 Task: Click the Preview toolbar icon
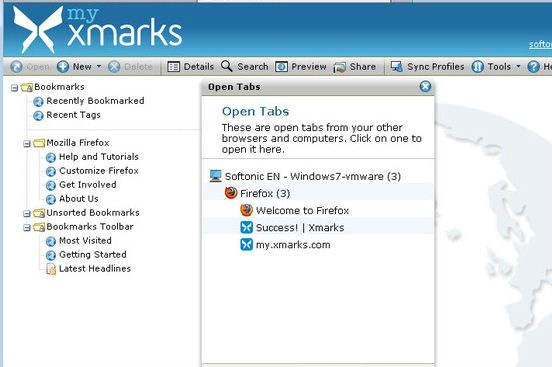tap(281, 67)
